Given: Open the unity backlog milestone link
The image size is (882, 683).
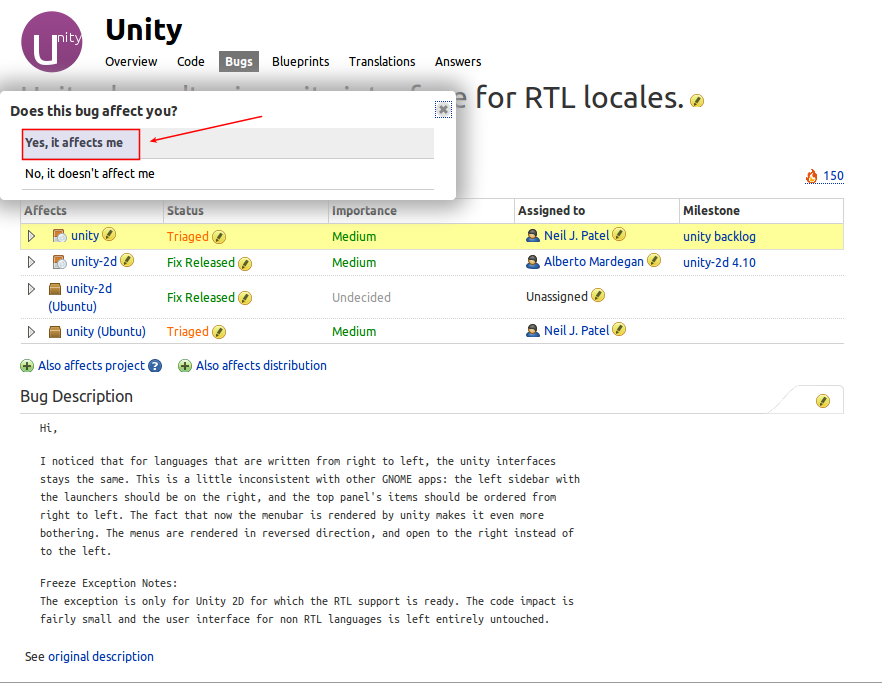Looking at the screenshot, I should (719, 237).
